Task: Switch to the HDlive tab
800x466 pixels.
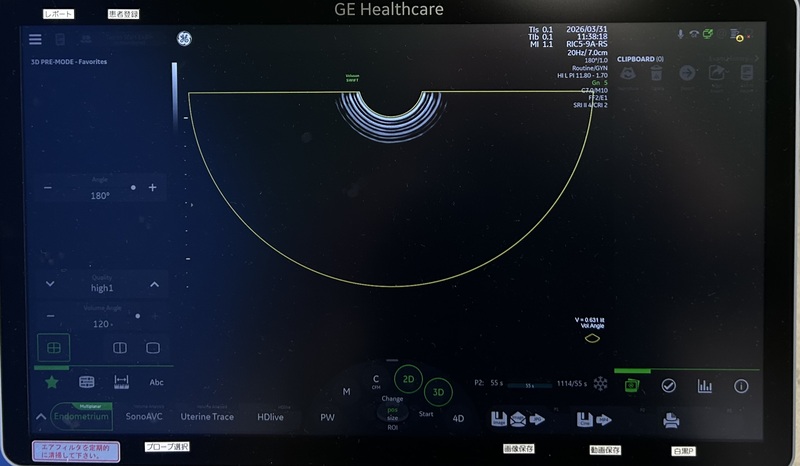Action: tap(272, 416)
